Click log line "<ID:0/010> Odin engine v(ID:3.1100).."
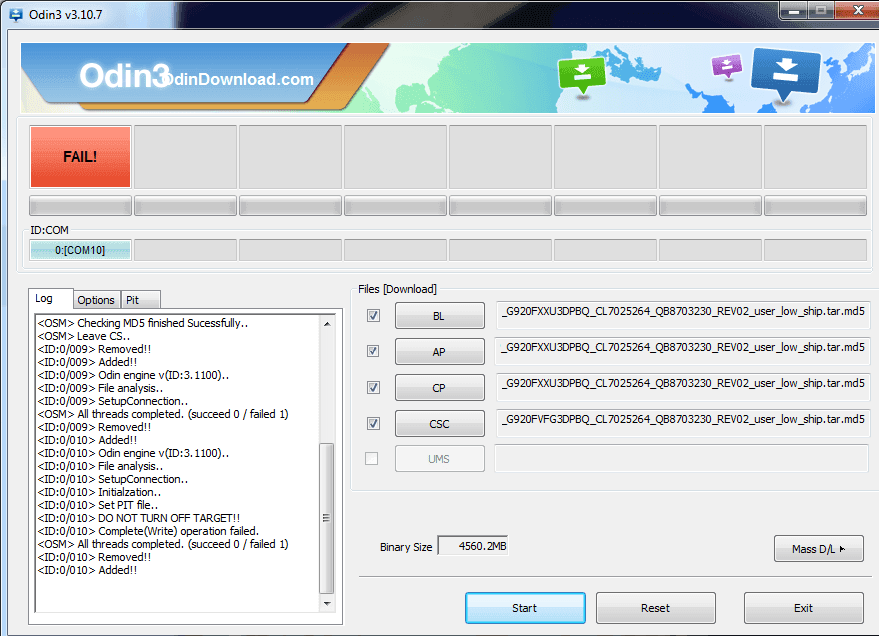The width and height of the screenshot is (879, 636). coord(133,453)
